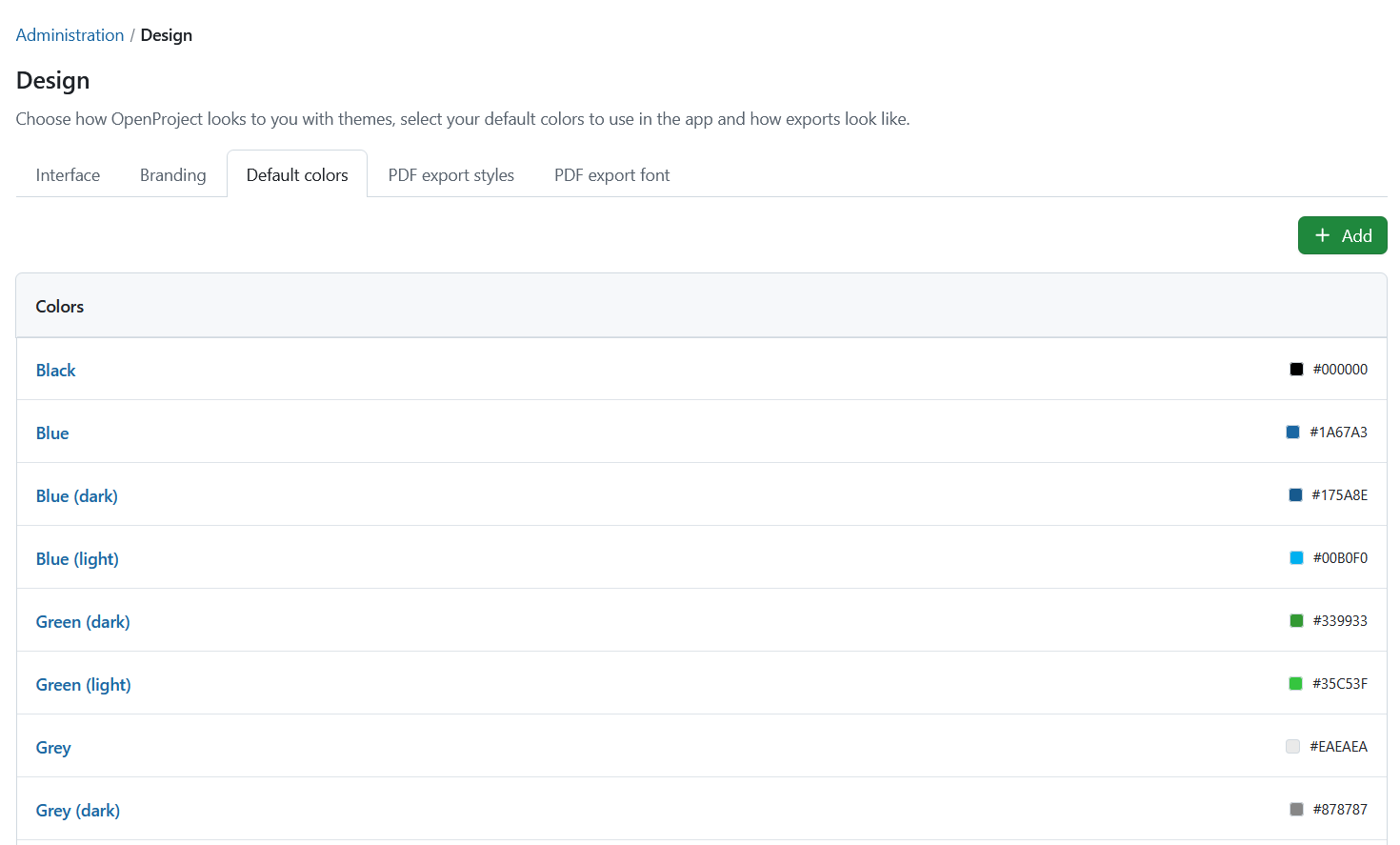Open the Blue color entry

point(52,433)
